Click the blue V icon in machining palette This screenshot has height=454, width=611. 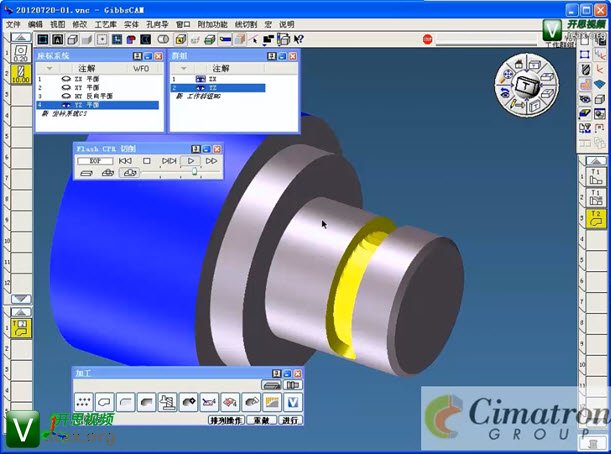point(293,402)
